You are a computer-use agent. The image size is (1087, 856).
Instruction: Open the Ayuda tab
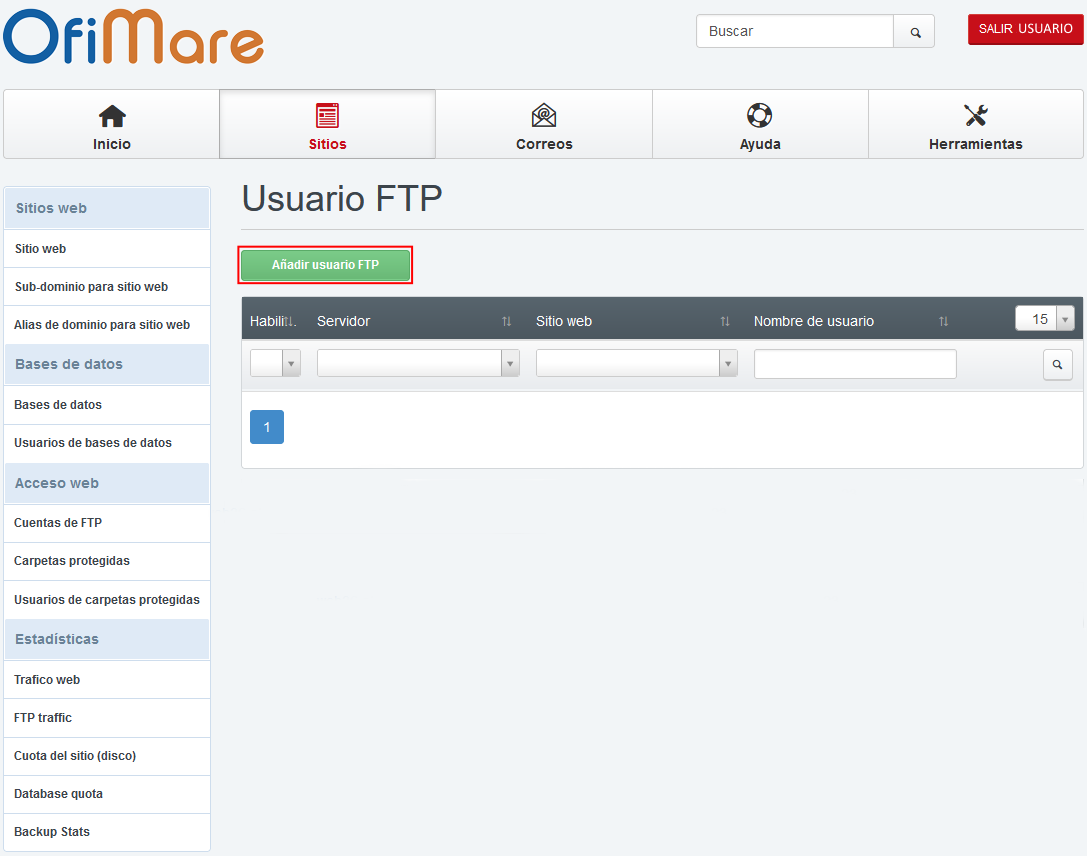tap(760, 124)
